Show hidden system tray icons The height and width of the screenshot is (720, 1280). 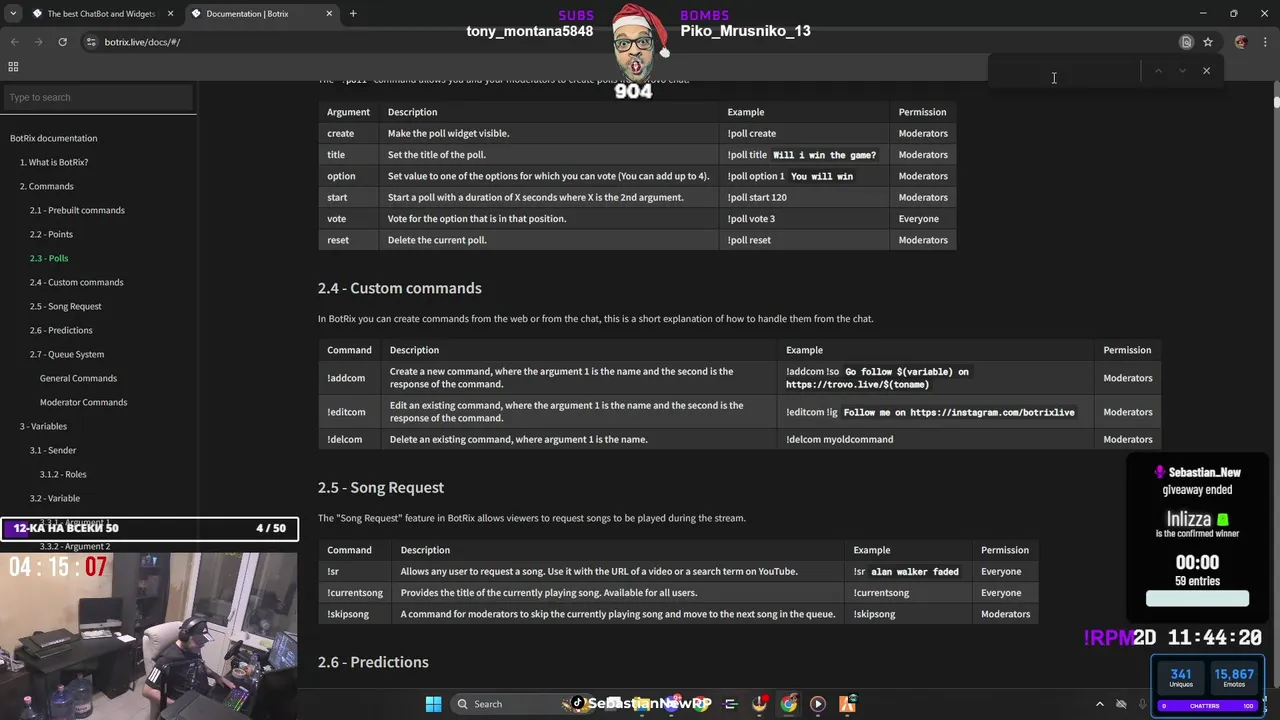(x=1100, y=704)
